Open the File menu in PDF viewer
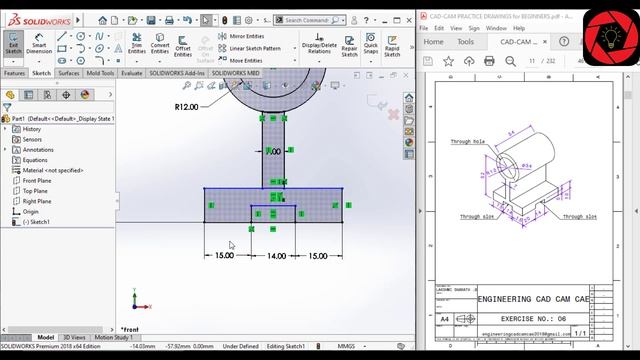Image resolution: width=640 pixels, height=360 pixels. (424, 28)
